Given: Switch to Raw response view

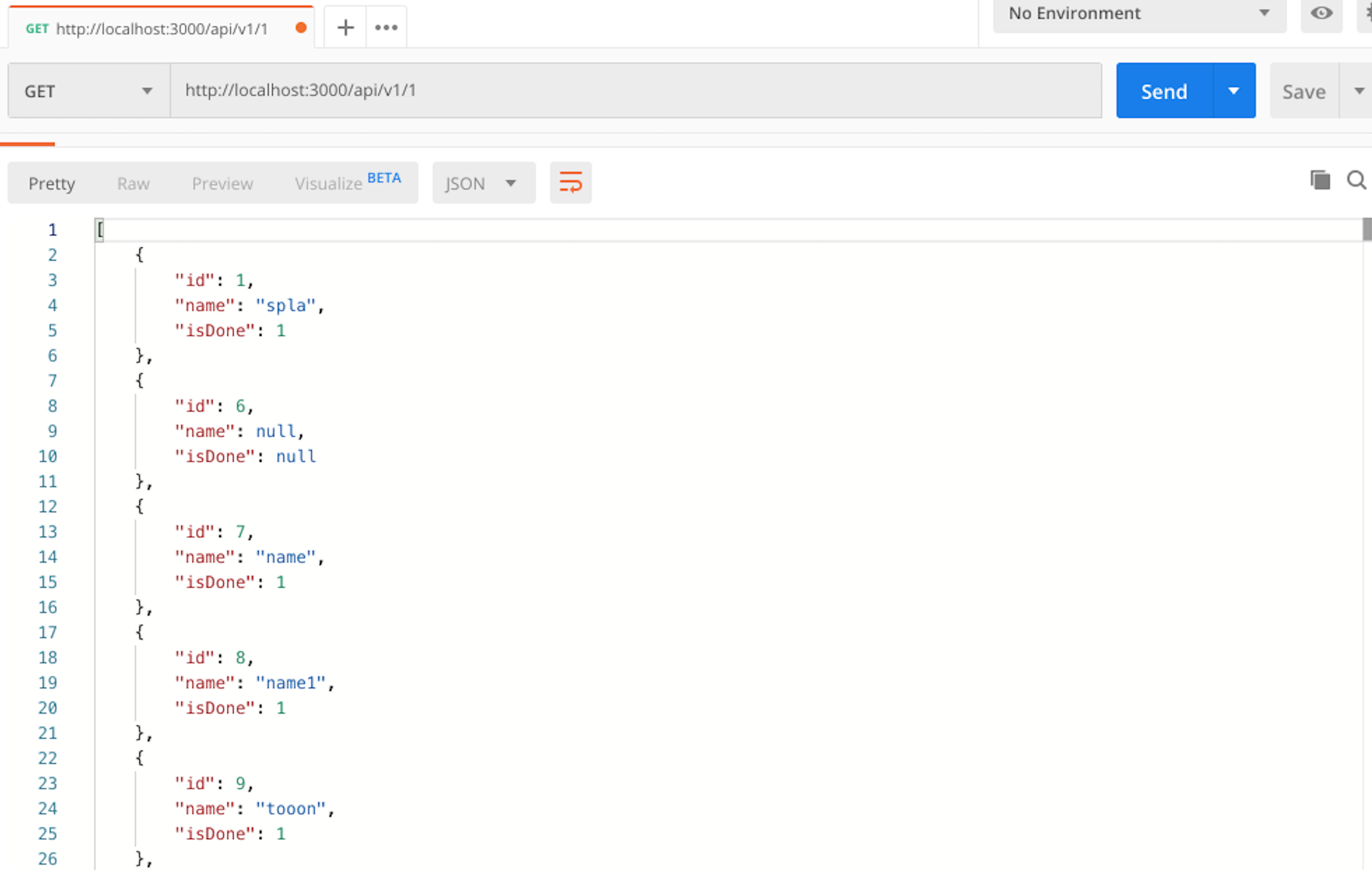Looking at the screenshot, I should click(133, 184).
